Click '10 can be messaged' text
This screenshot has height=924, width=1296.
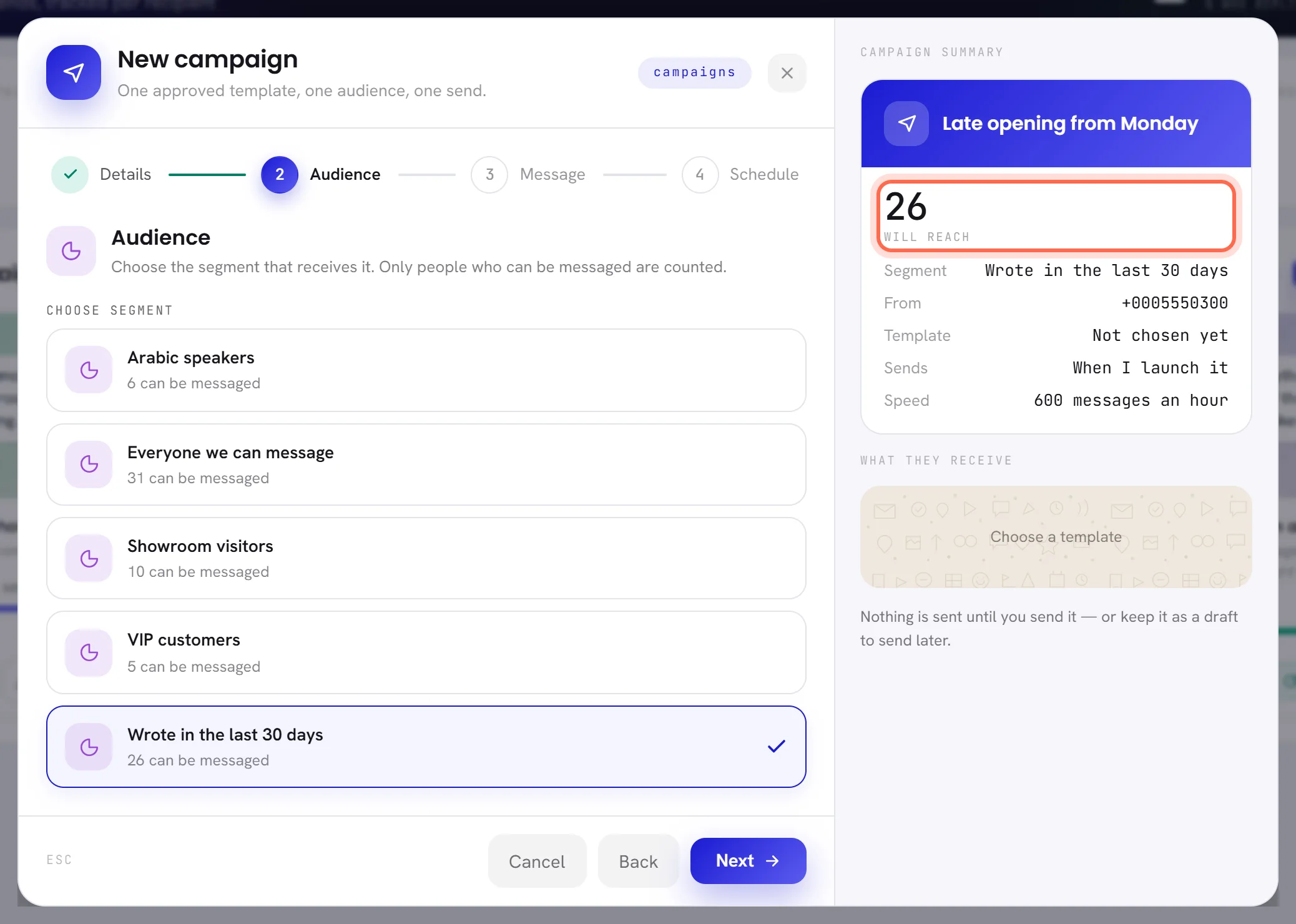tap(198, 572)
